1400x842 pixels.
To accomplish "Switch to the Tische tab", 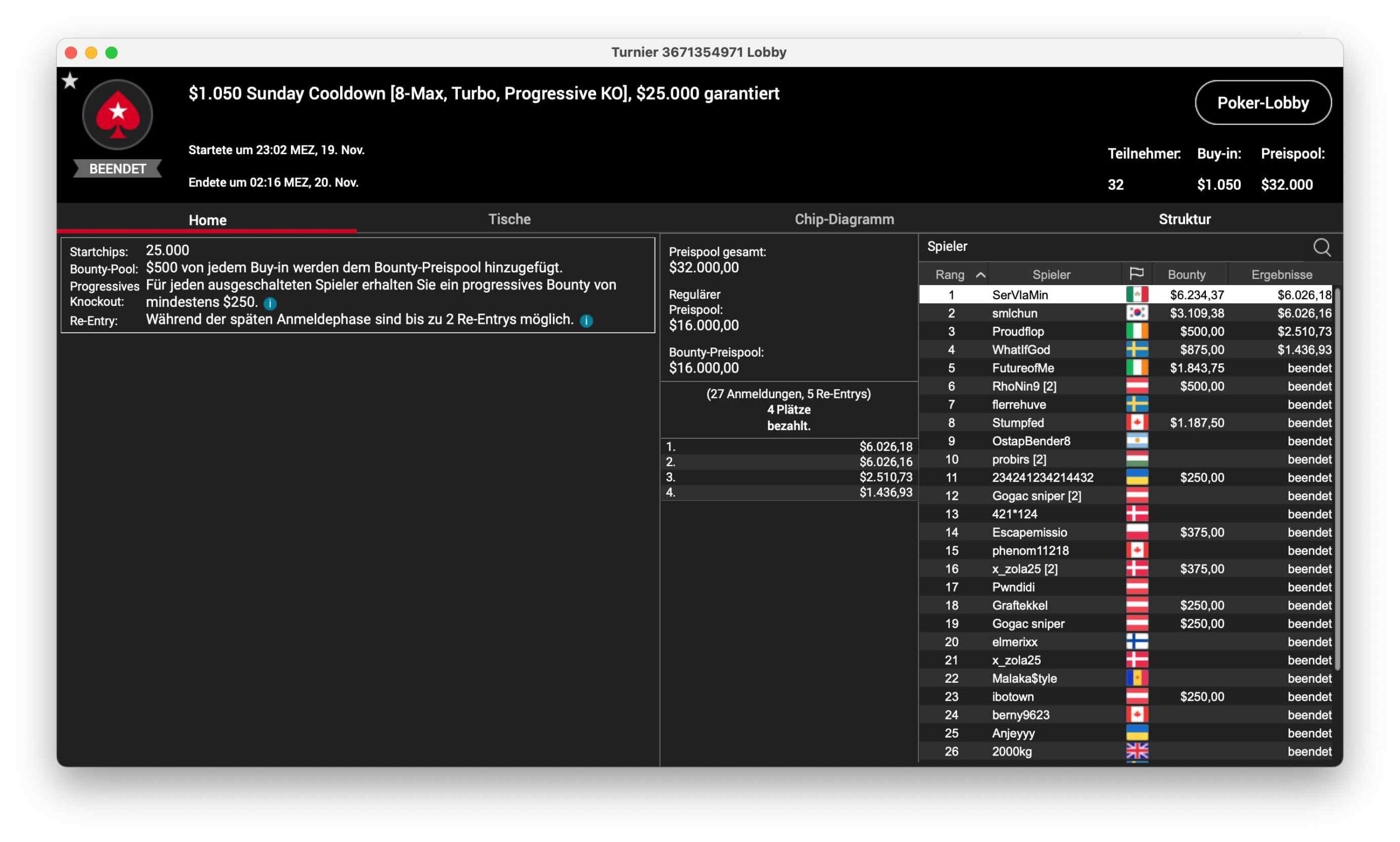I will 509,219.
